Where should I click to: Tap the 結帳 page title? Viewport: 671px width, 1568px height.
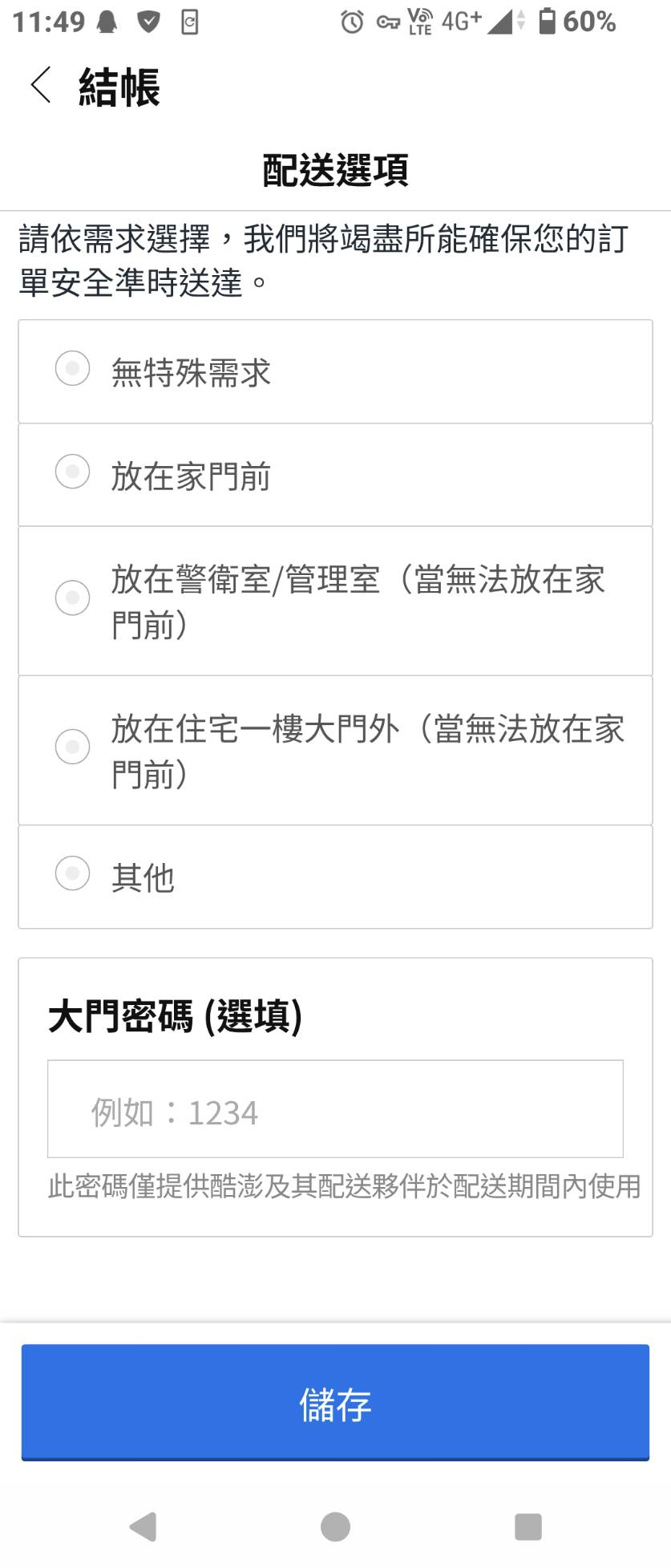(119, 87)
